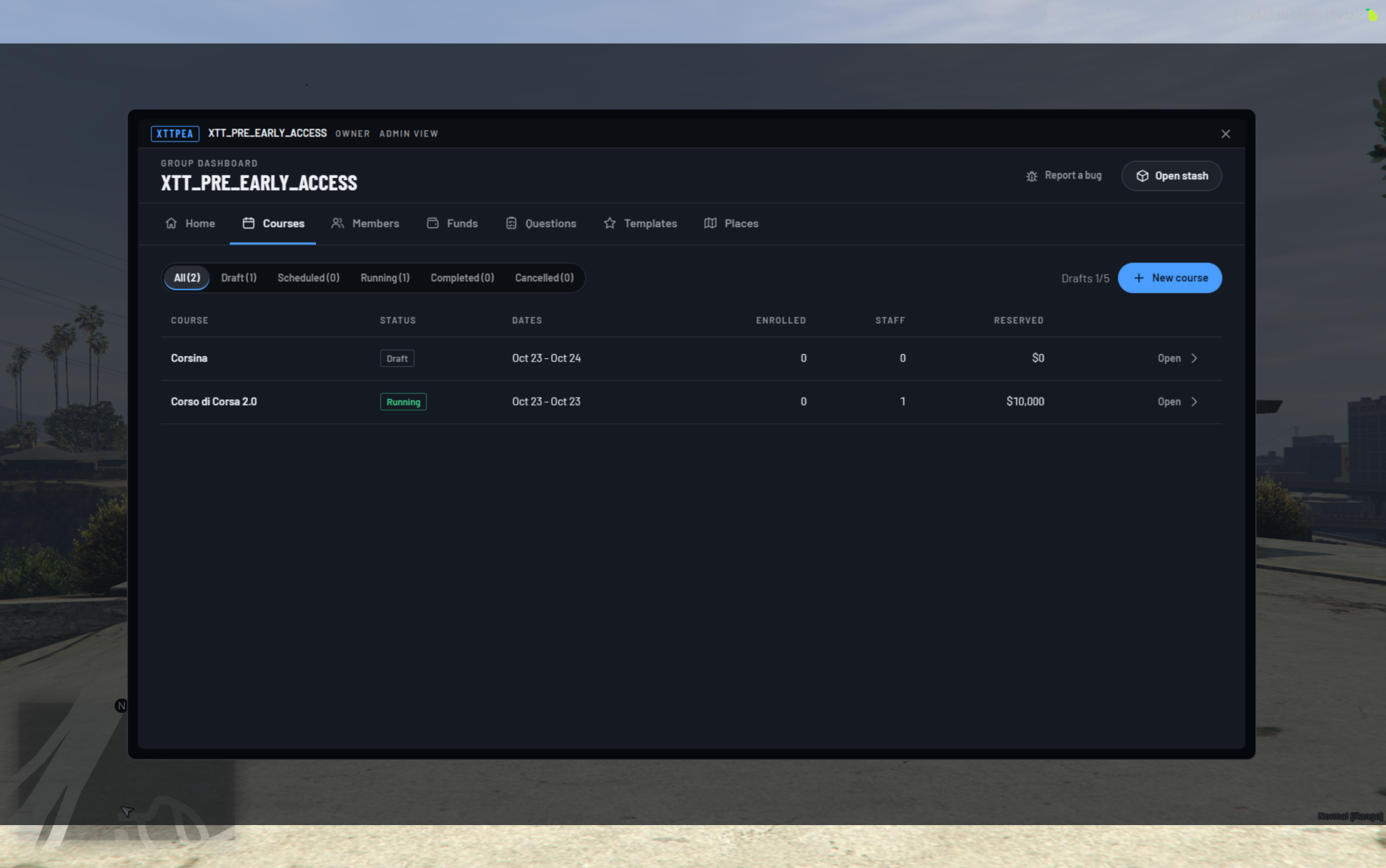Screen dimensions: 1386x868
Task: Go to the Funds tab
Action: coord(452,223)
